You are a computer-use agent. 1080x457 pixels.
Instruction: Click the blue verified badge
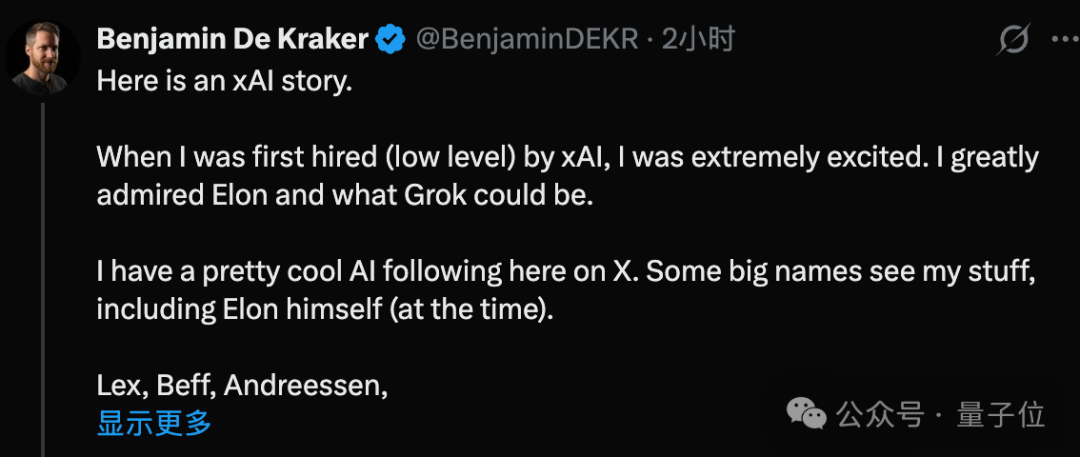(x=389, y=40)
